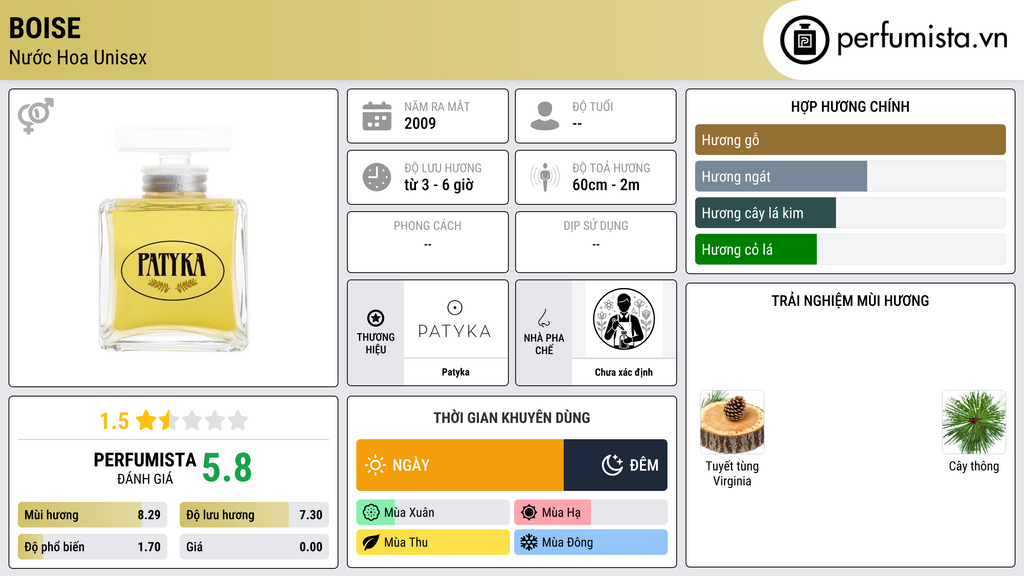Click the 1.5 star rating number

coord(114,421)
